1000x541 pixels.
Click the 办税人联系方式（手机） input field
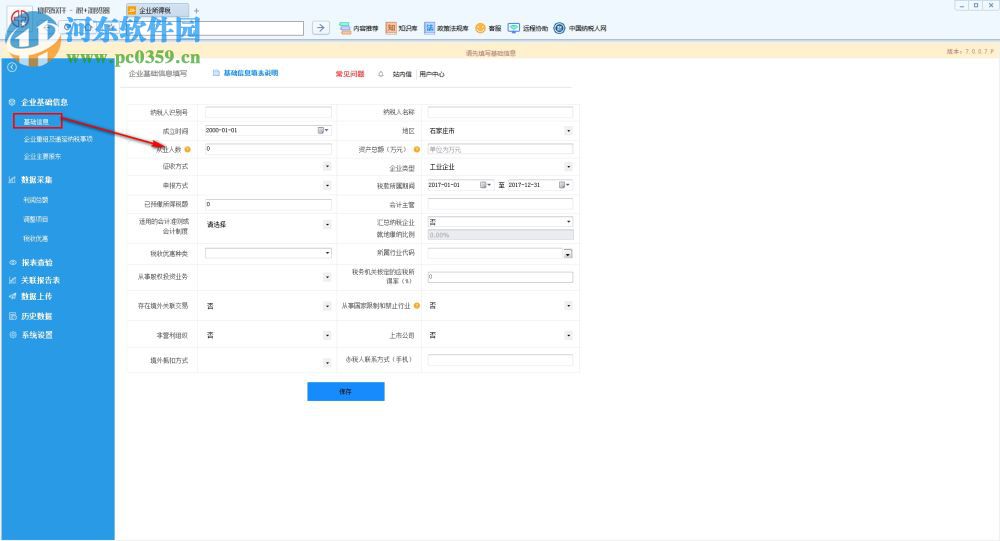pos(500,360)
